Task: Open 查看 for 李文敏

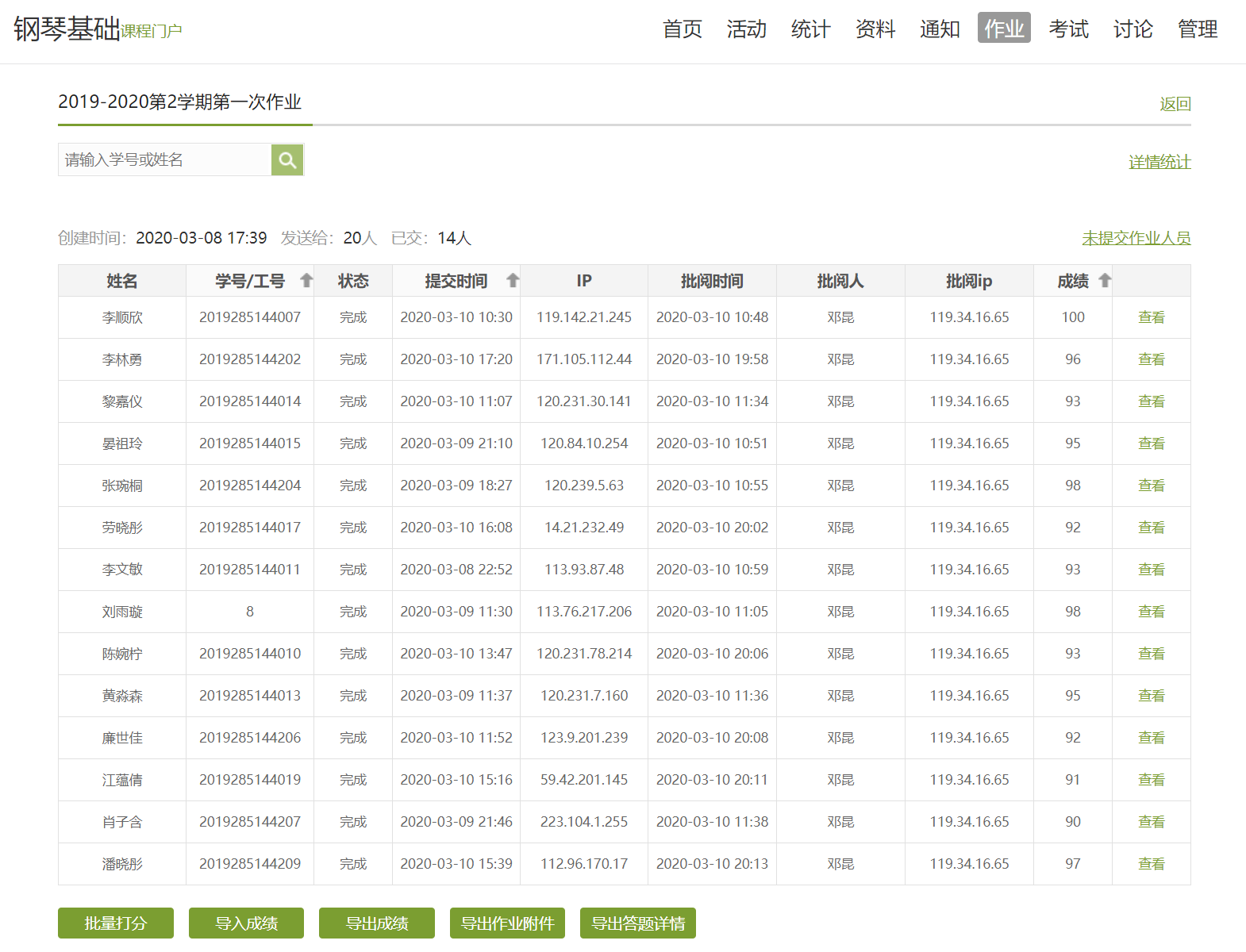Action: (x=1151, y=570)
